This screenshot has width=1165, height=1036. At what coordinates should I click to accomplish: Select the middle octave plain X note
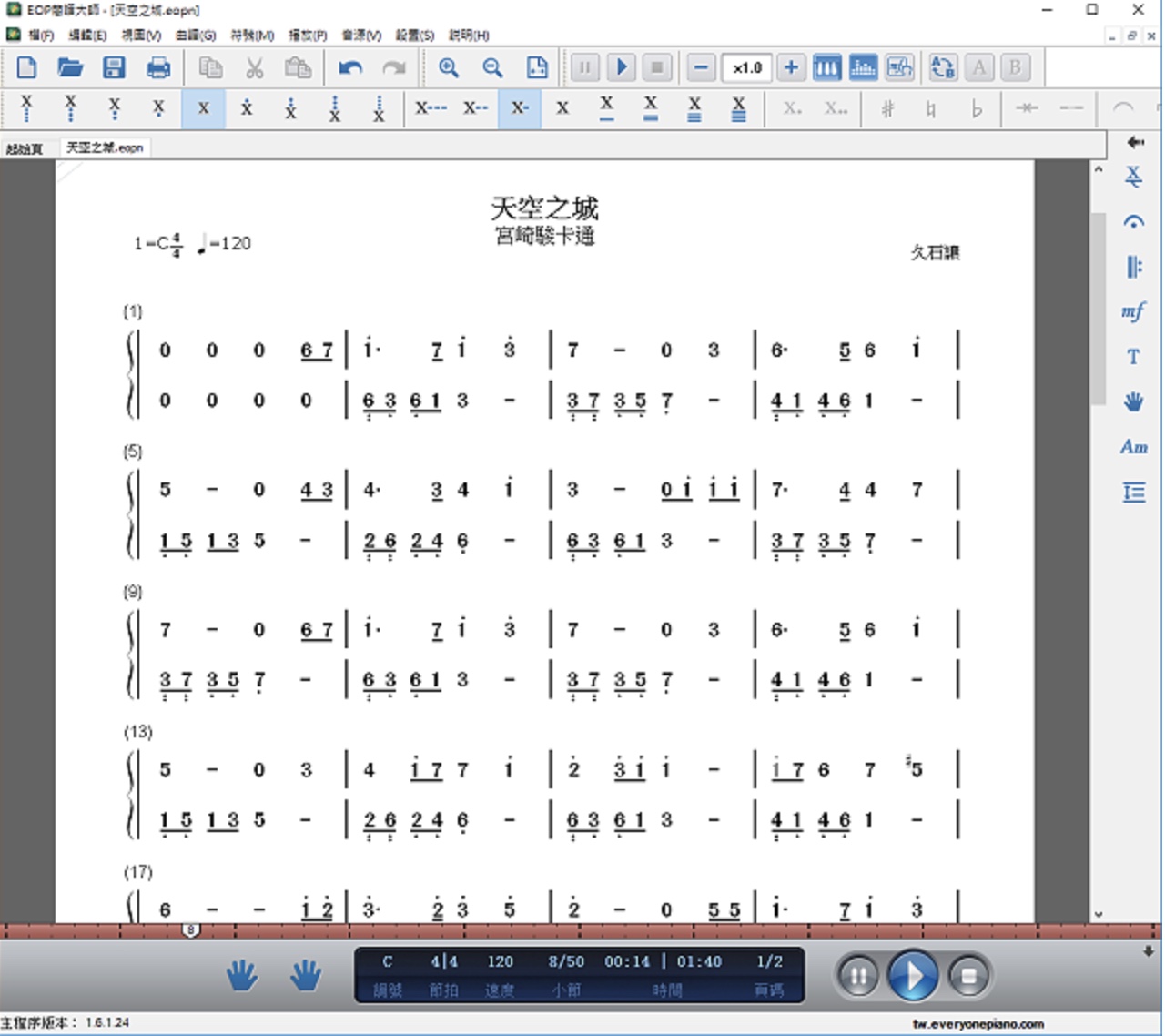pos(203,108)
